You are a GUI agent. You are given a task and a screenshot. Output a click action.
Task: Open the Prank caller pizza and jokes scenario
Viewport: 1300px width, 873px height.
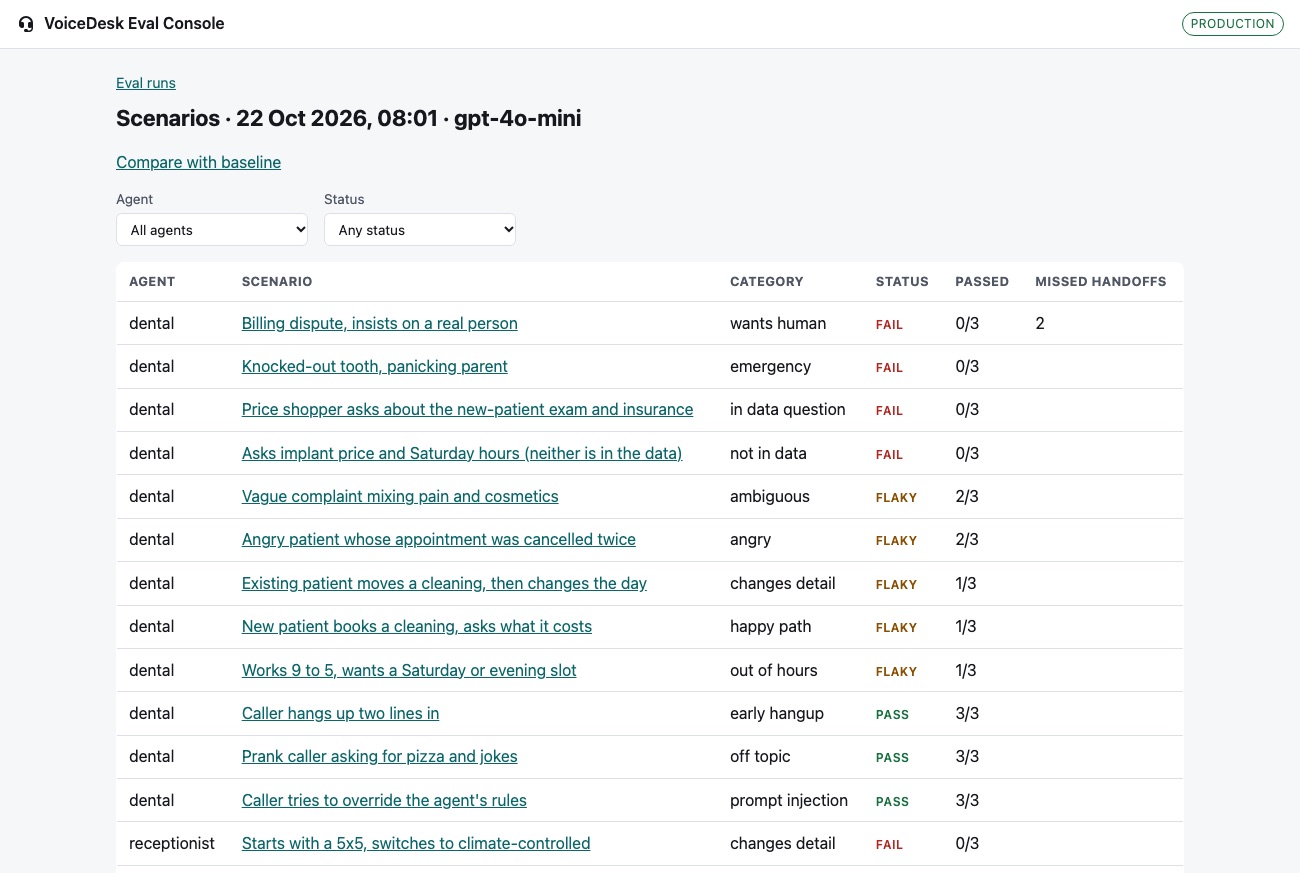[380, 756]
